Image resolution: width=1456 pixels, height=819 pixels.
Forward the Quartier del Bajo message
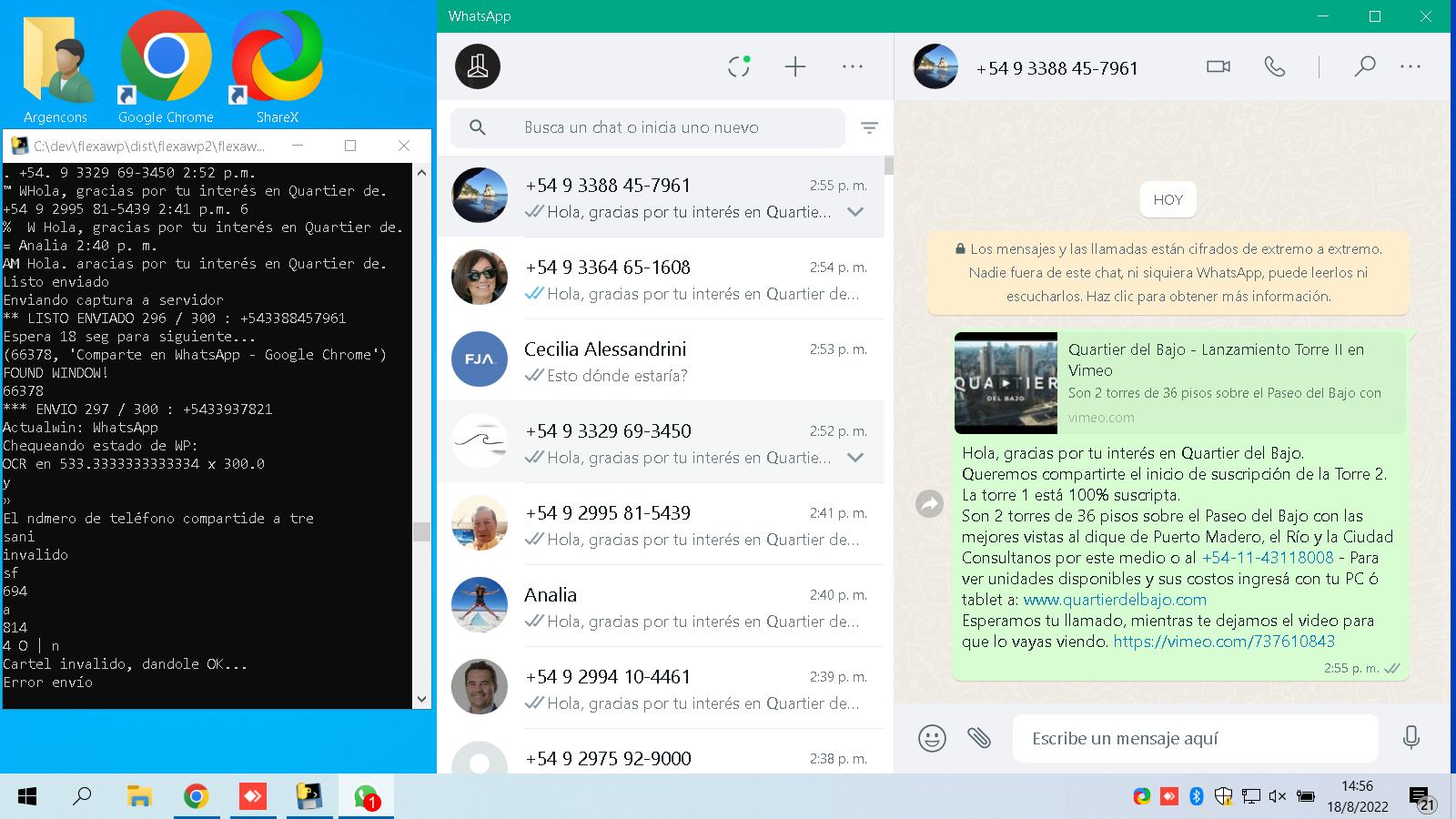click(x=929, y=503)
